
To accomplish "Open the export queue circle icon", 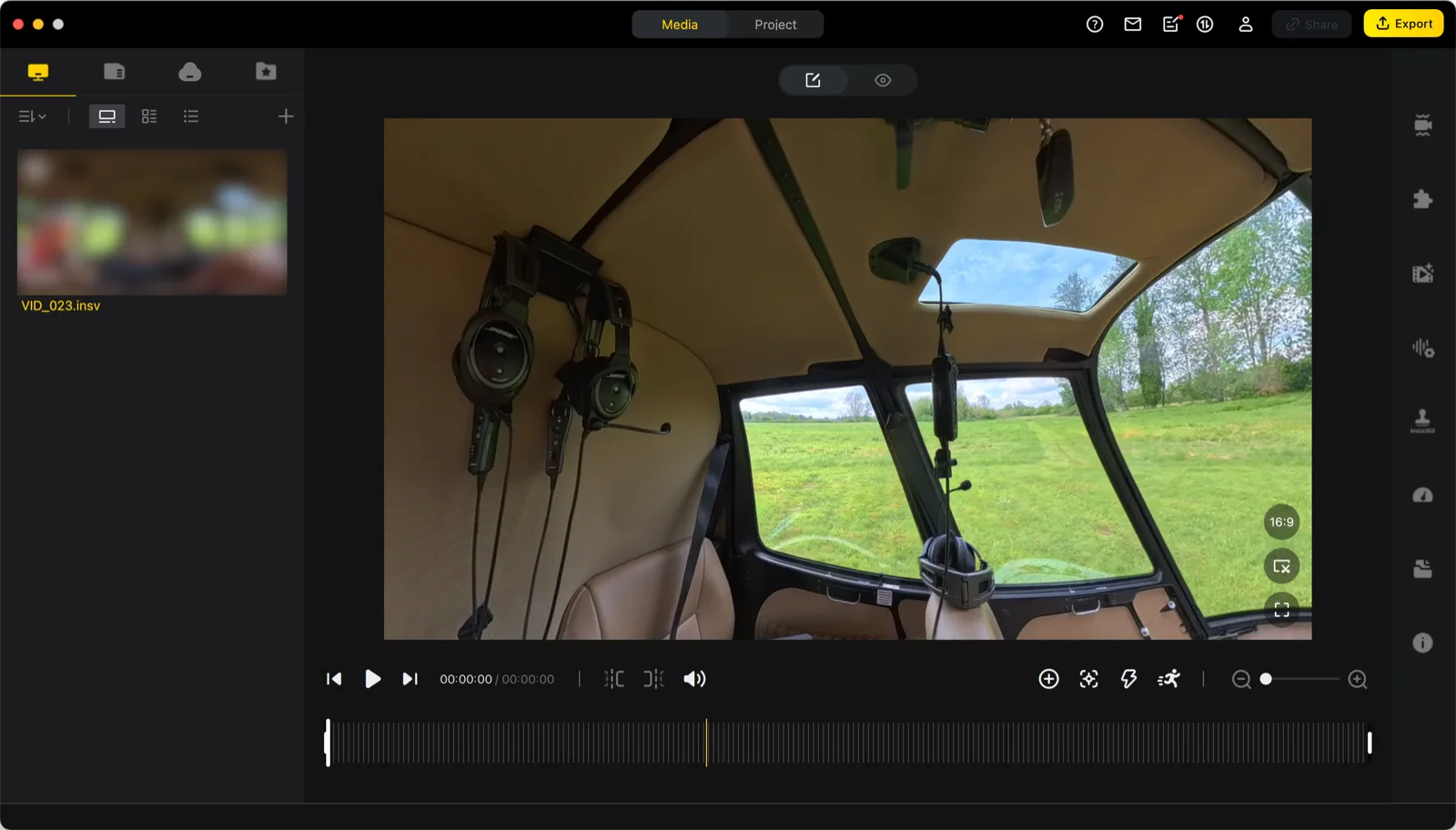I will tap(1205, 25).
